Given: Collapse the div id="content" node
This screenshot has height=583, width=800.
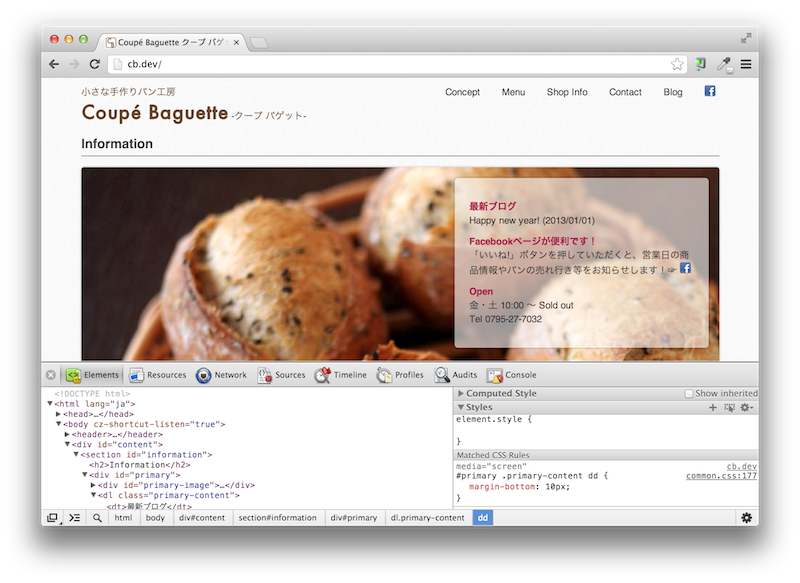Looking at the screenshot, I should 67,444.
